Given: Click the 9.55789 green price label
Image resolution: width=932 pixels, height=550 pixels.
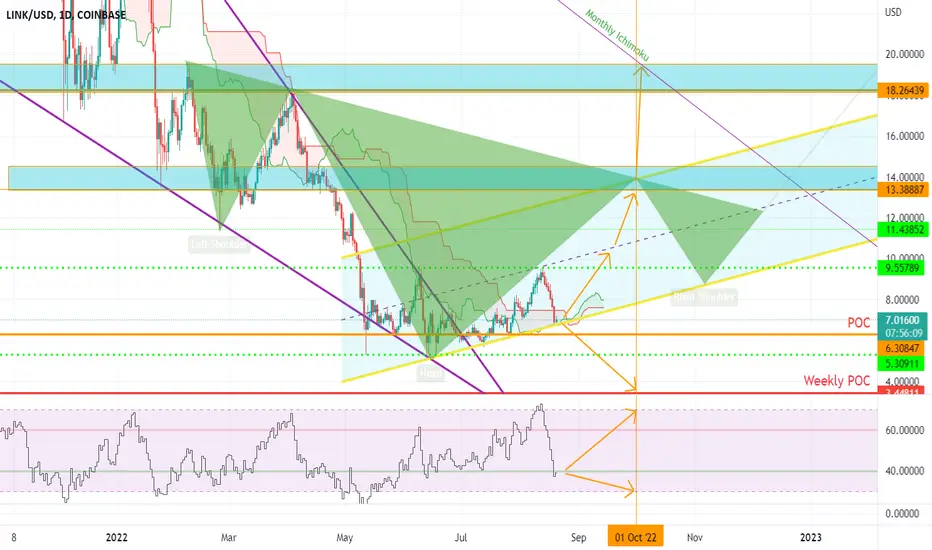Looking at the screenshot, I should click(903, 268).
